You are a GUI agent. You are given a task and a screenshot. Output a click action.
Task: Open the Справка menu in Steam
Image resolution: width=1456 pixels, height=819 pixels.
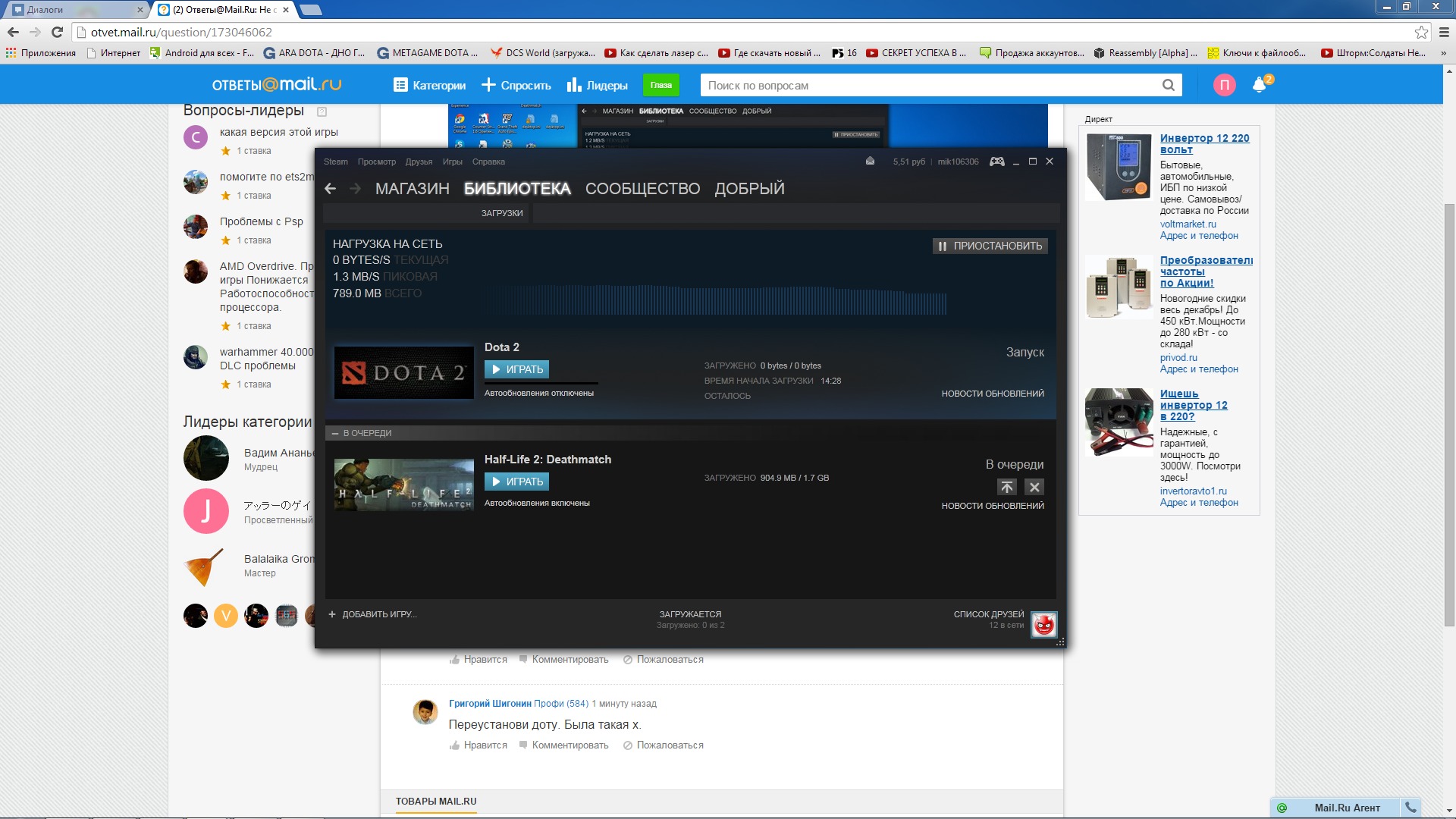click(x=488, y=162)
